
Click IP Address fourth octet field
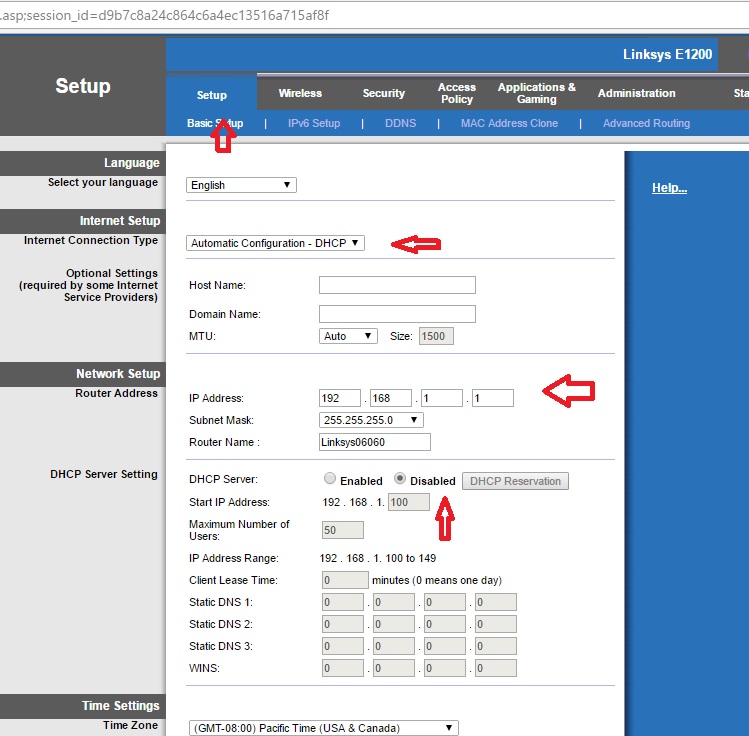tap(493, 398)
